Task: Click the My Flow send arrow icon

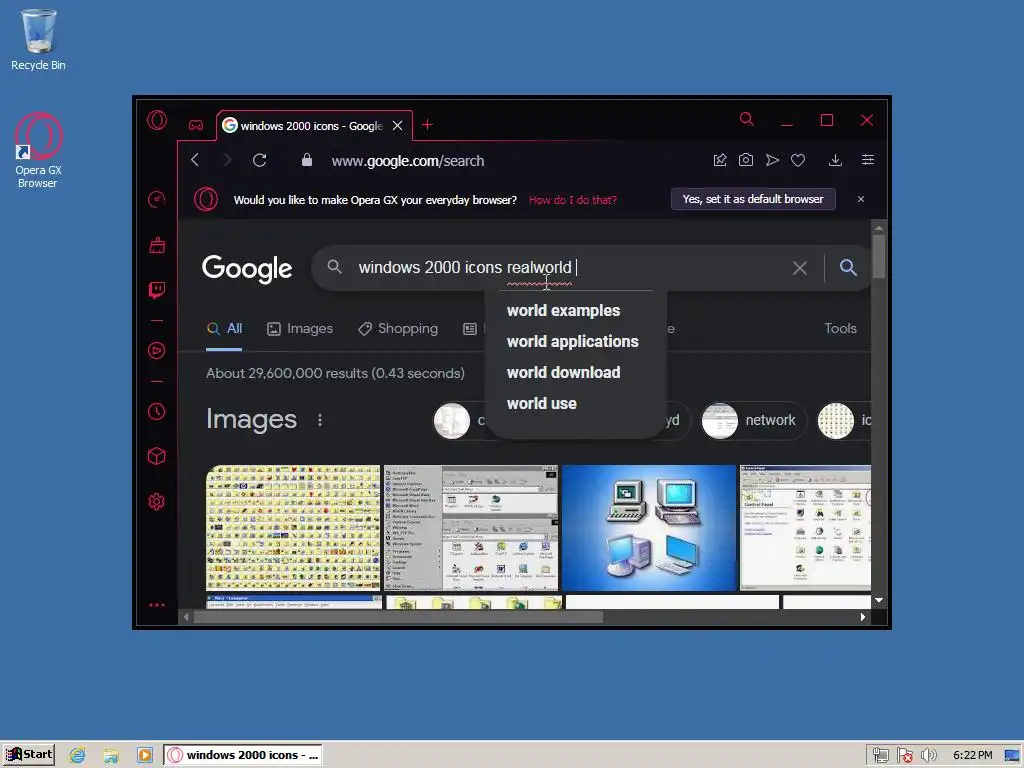Action: click(x=772, y=160)
